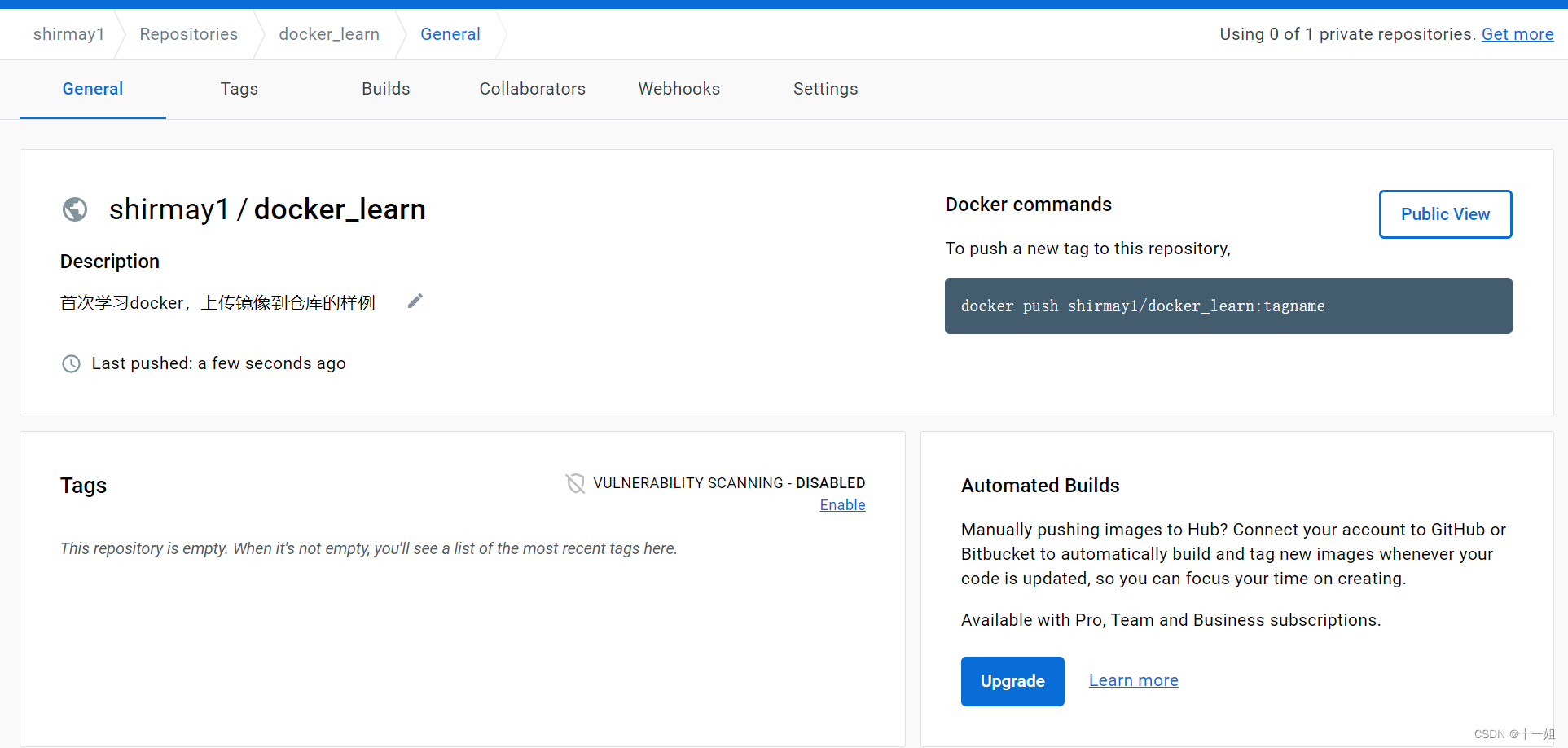Click the Last pushed a few seconds ago text
This screenshot has width=1568, height=748.
click(218, 363)
